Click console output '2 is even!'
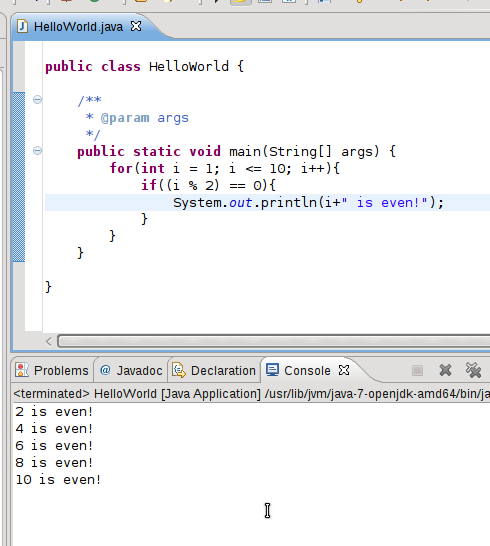 pos(54,412)
